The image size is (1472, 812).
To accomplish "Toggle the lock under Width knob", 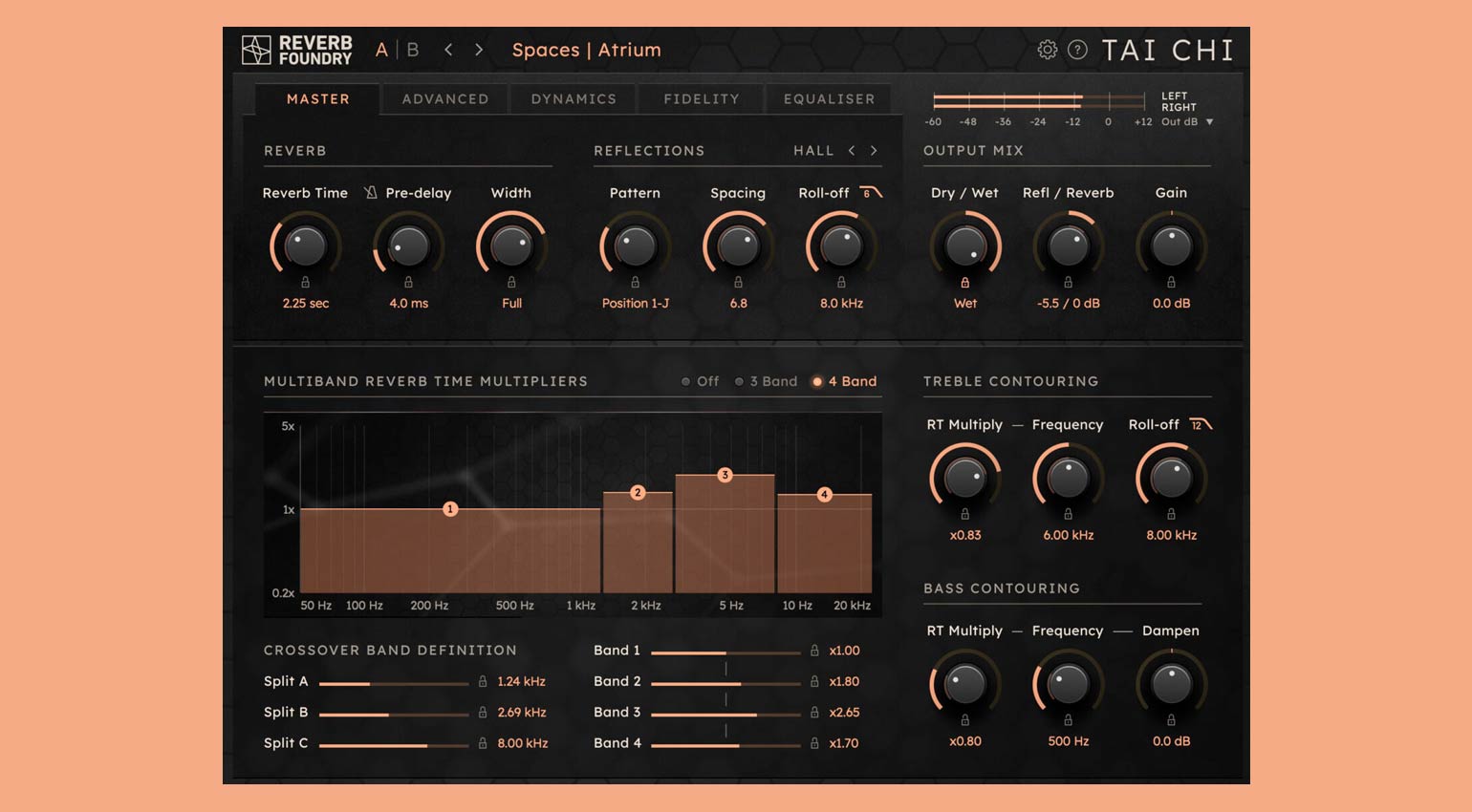I will coord(511,282).
